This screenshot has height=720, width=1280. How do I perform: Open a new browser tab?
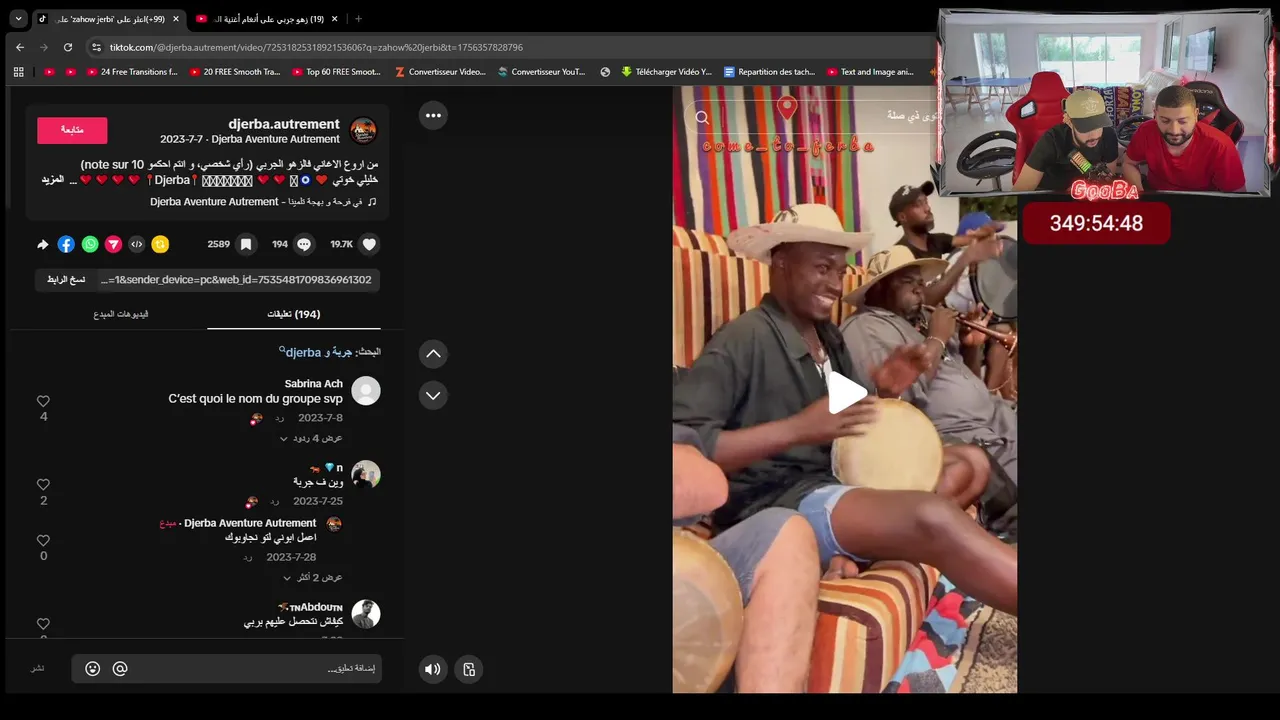point(358,19)
